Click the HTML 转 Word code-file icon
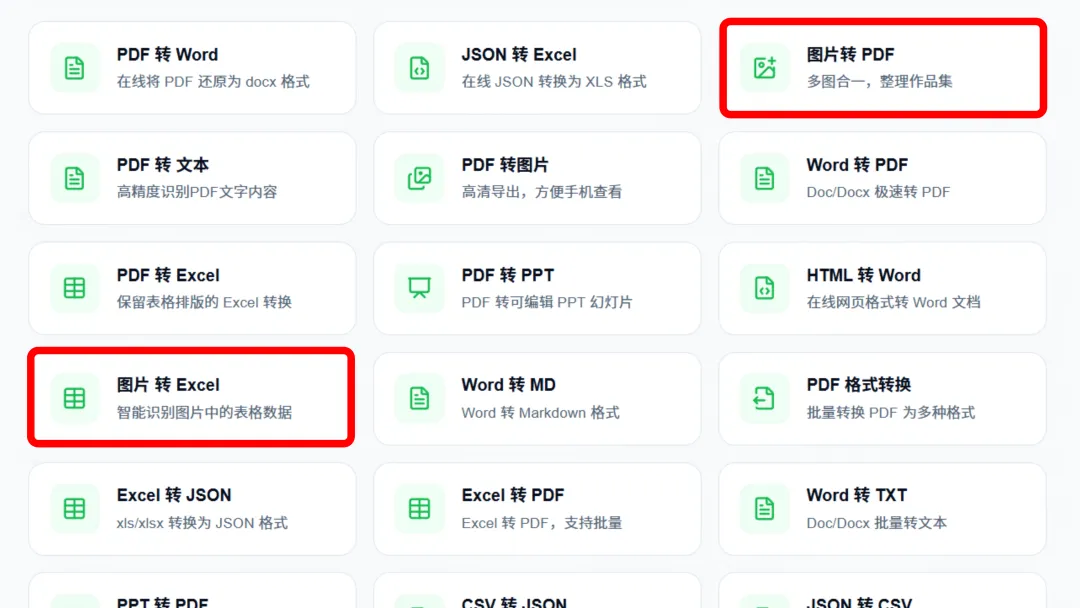The height and width of the screenshot is (608, 1080). coord(765,288)
